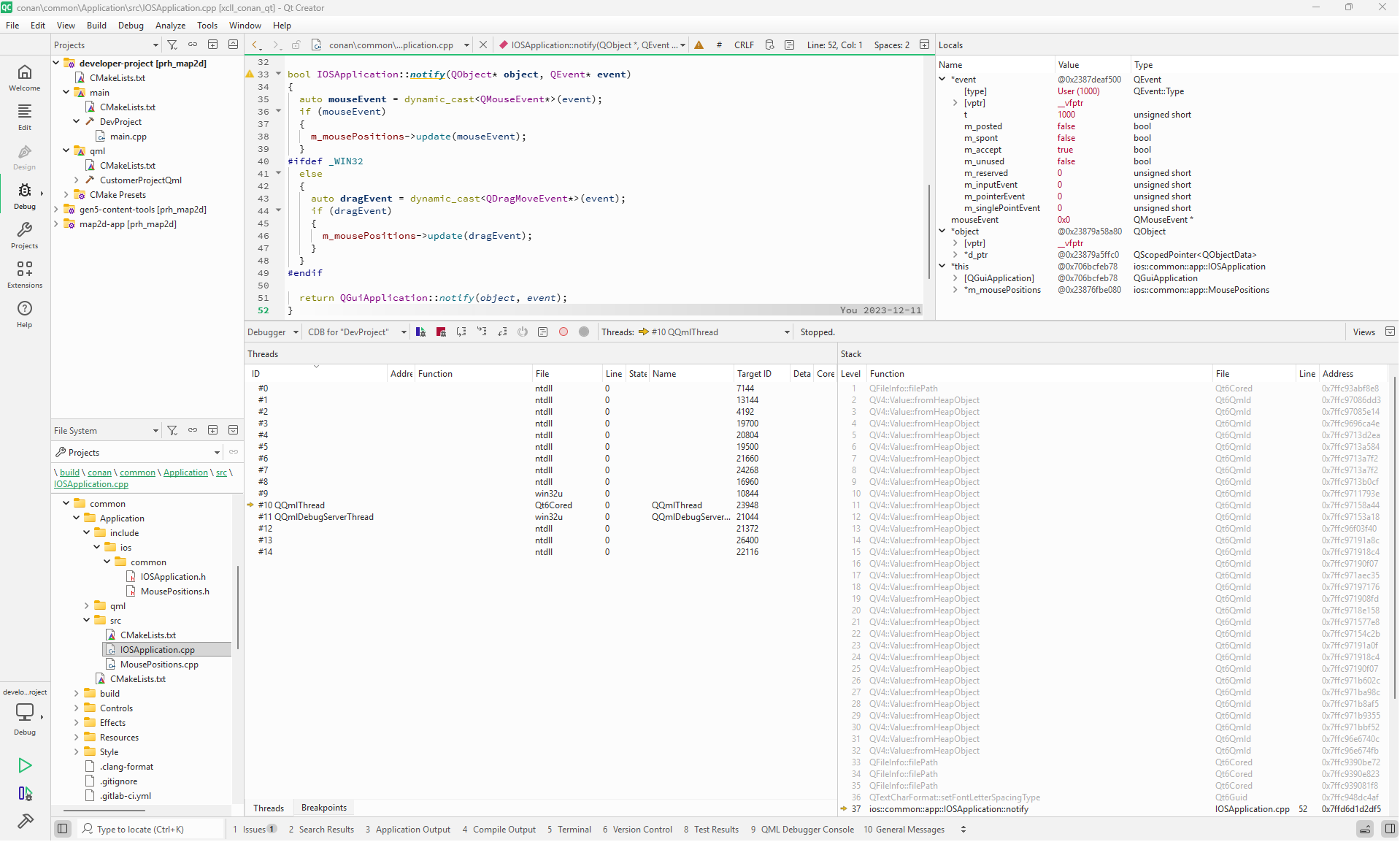This screenshot has width=1400, height=842.
Task: Click the Build hammer icon
Action: 25,822
